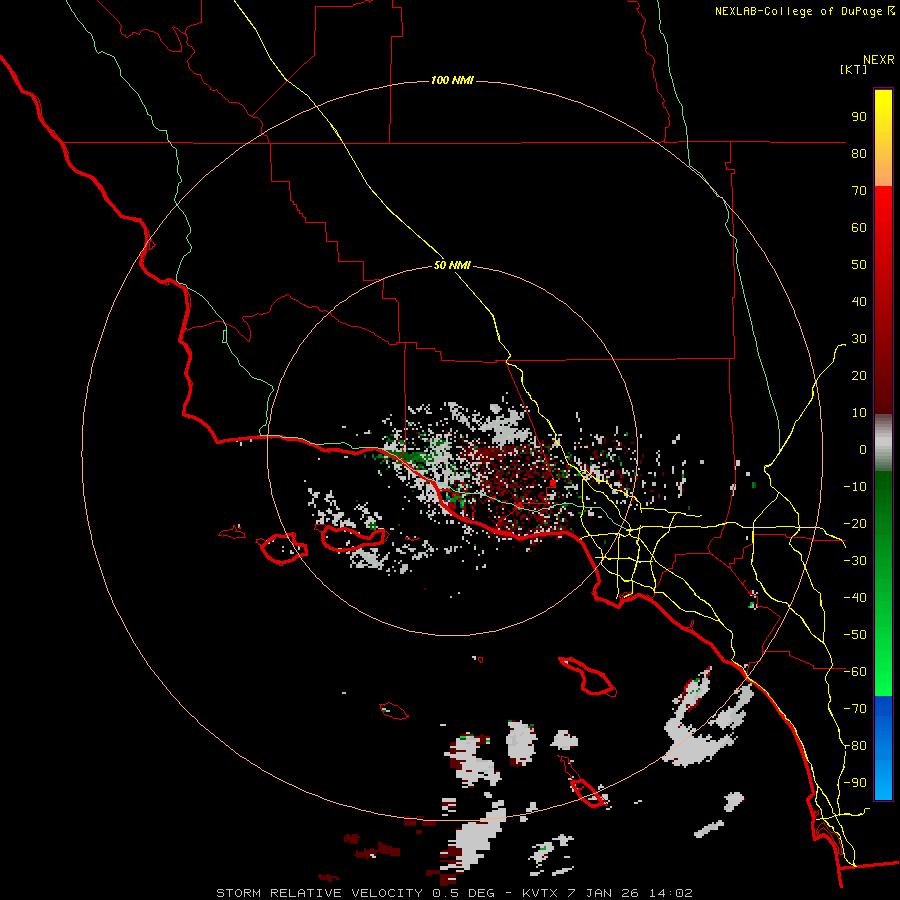Pick the blue bottom color bar segment
Viewport: 900px width, 900px height.
(883, 748)
